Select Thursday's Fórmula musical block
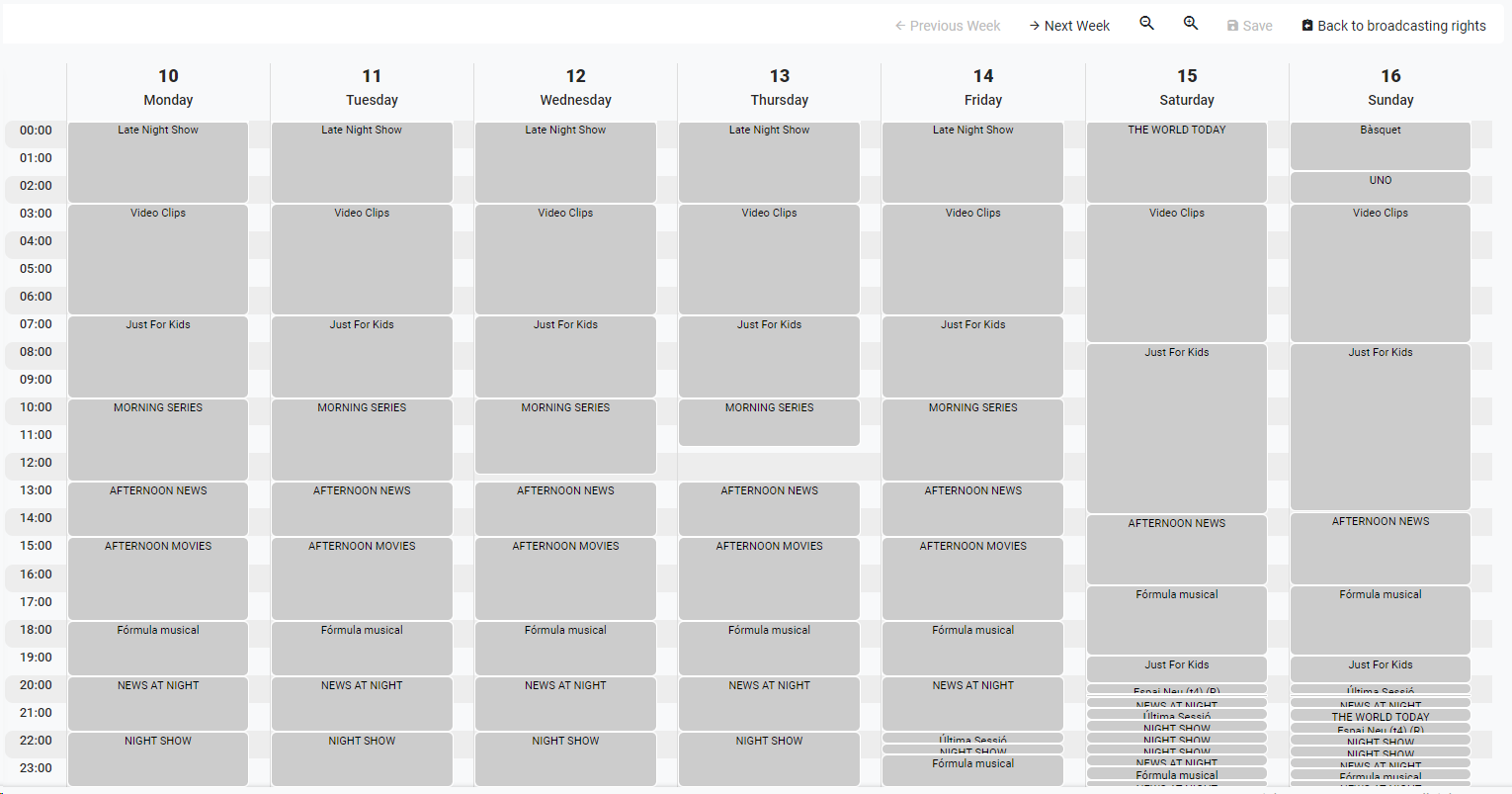 point(769,648)
